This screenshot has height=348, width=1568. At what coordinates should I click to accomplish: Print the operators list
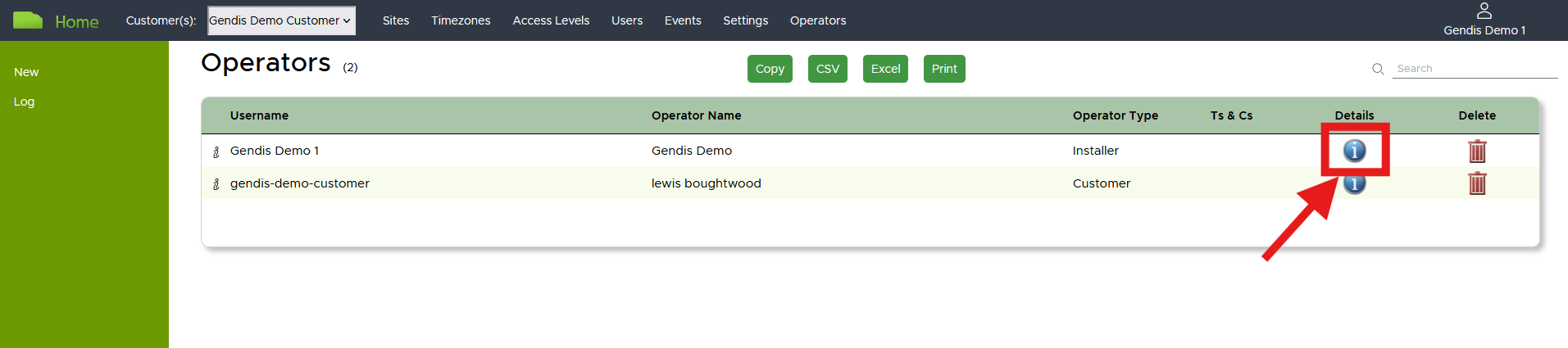point(944,69)
